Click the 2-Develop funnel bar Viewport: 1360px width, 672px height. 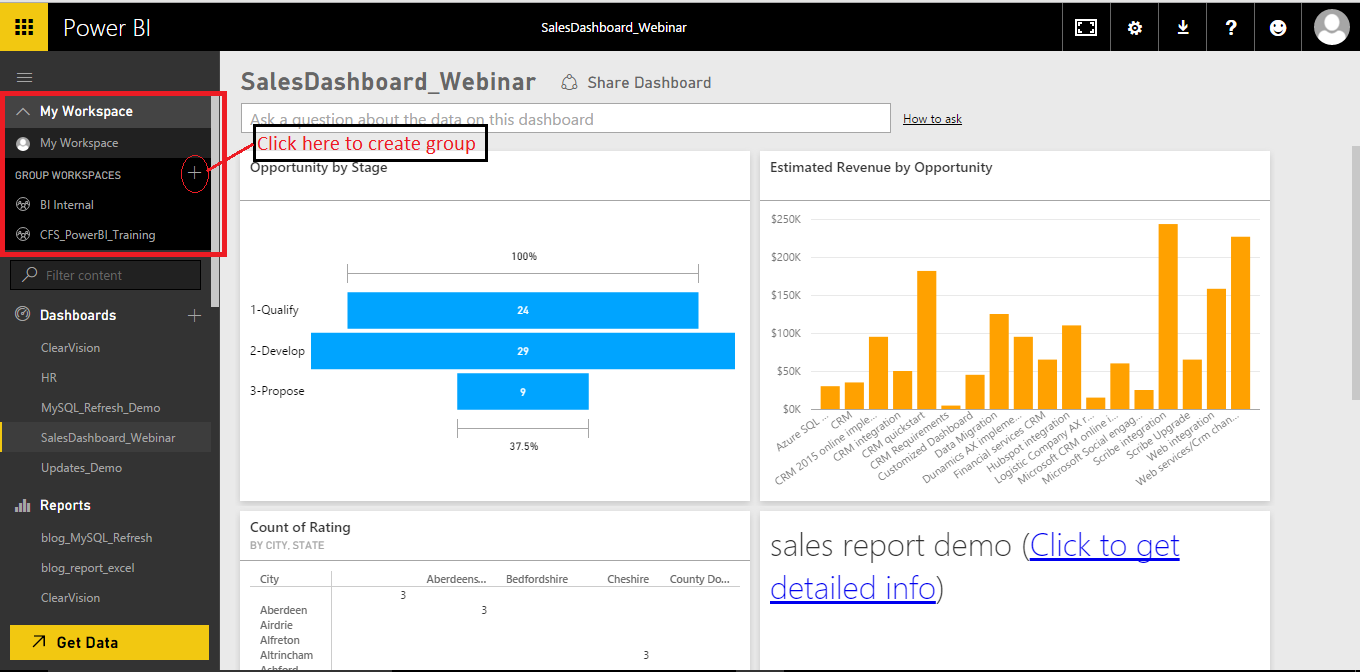(x=523, y=351)
